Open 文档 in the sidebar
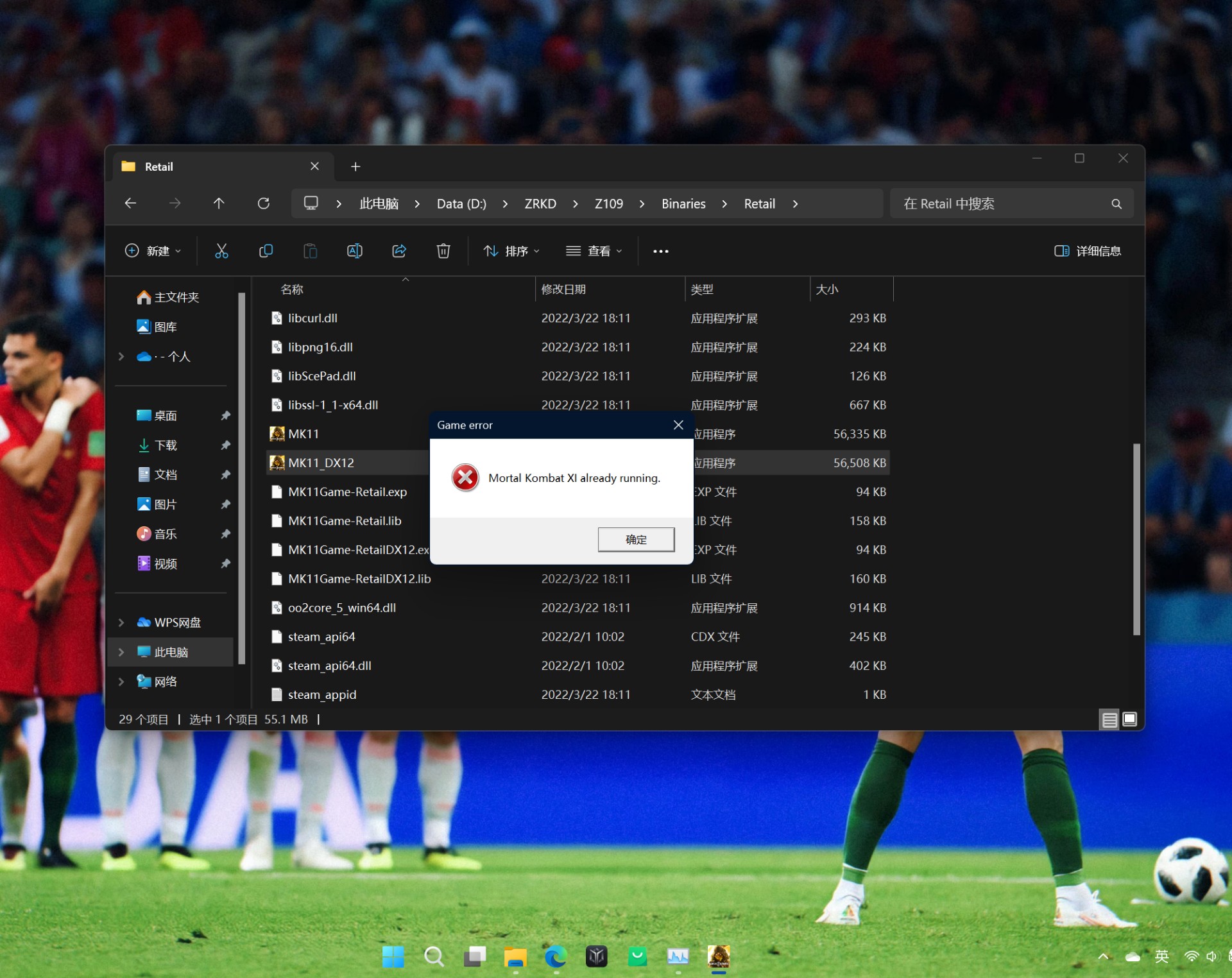This screenshot has width=1232, height=978. 157,475
